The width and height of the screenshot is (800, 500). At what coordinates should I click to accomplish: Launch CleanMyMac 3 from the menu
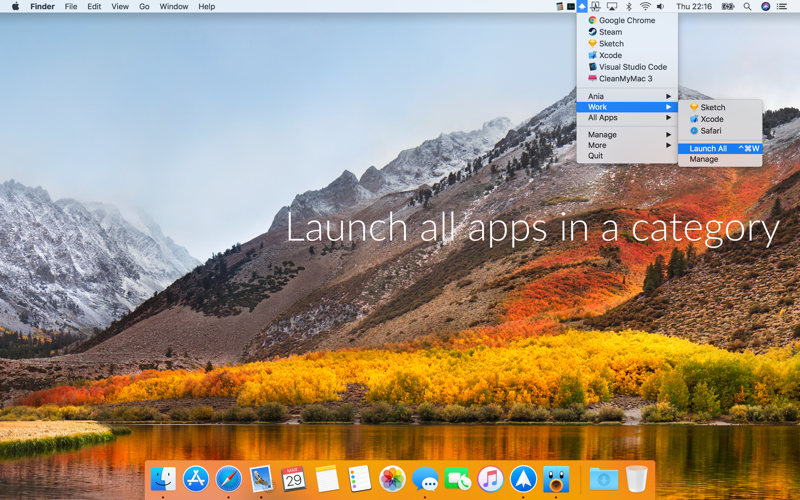point(627,79)
